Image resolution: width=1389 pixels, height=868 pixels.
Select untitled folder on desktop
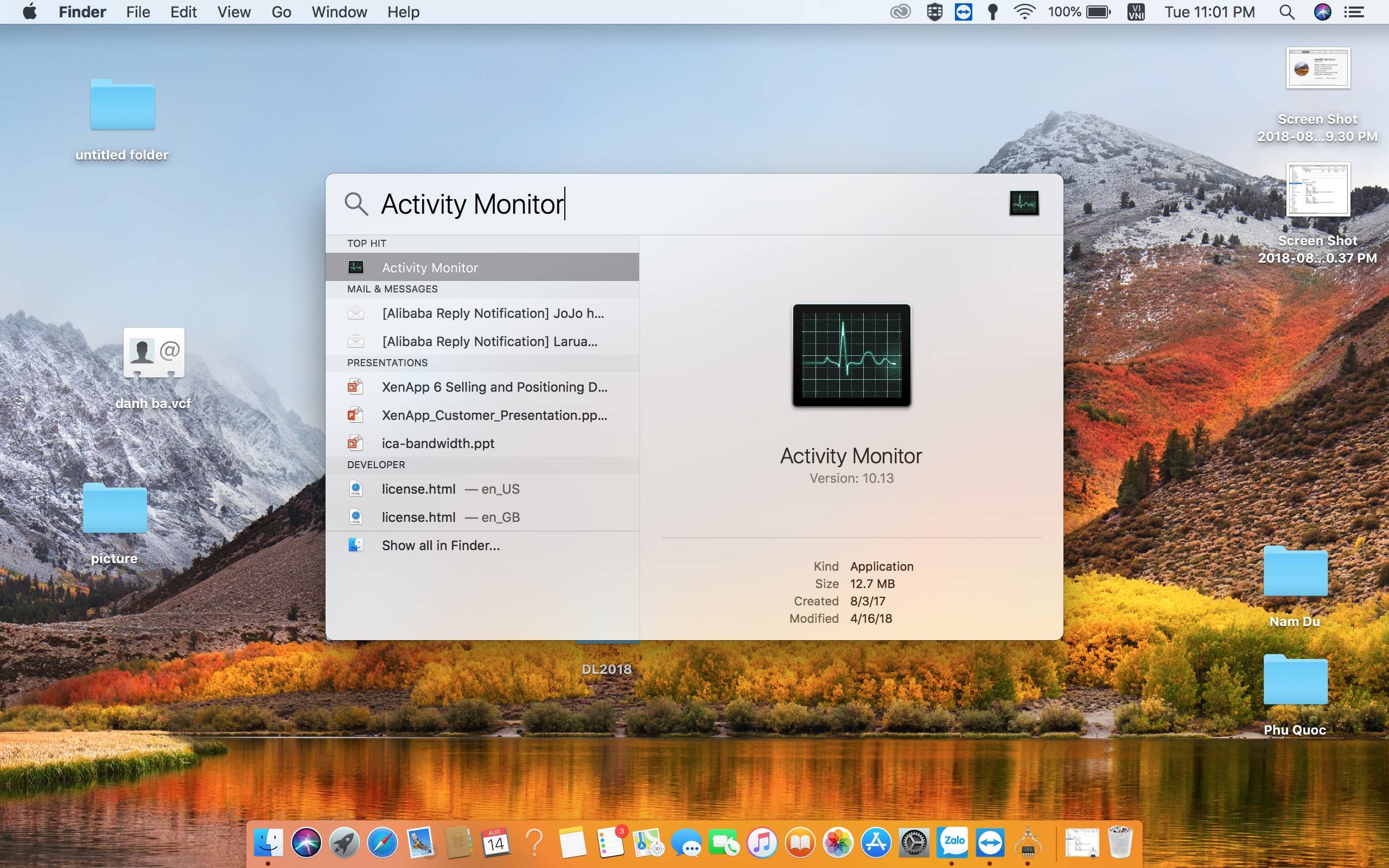click(122, 120)
